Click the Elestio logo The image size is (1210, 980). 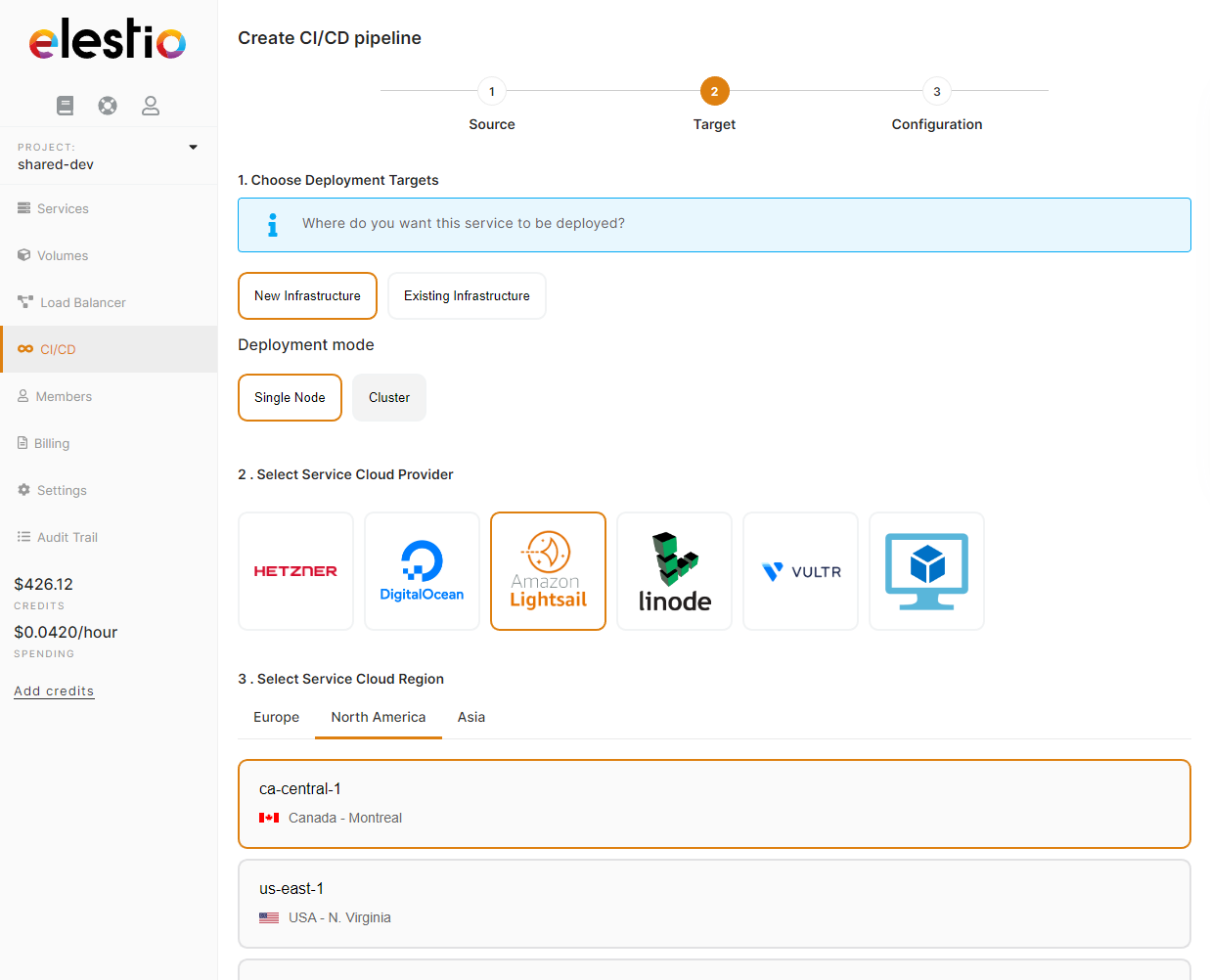coord(108,42)
